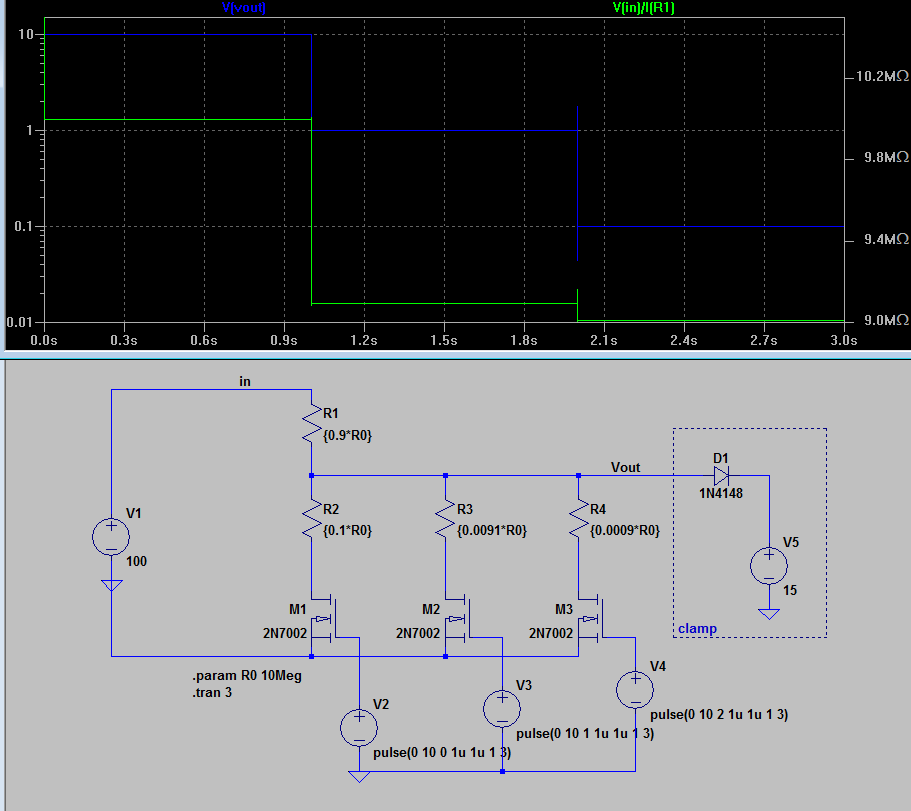Click the left axis value 0.01
This screenshot has height=811, width=911.
coord(20,322)
